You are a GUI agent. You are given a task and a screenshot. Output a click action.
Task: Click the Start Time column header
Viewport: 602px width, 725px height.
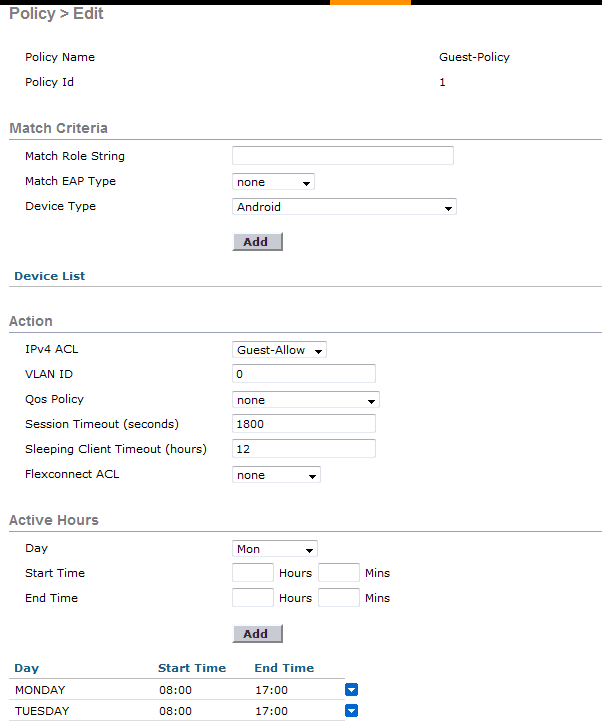(x=192, y=668)
